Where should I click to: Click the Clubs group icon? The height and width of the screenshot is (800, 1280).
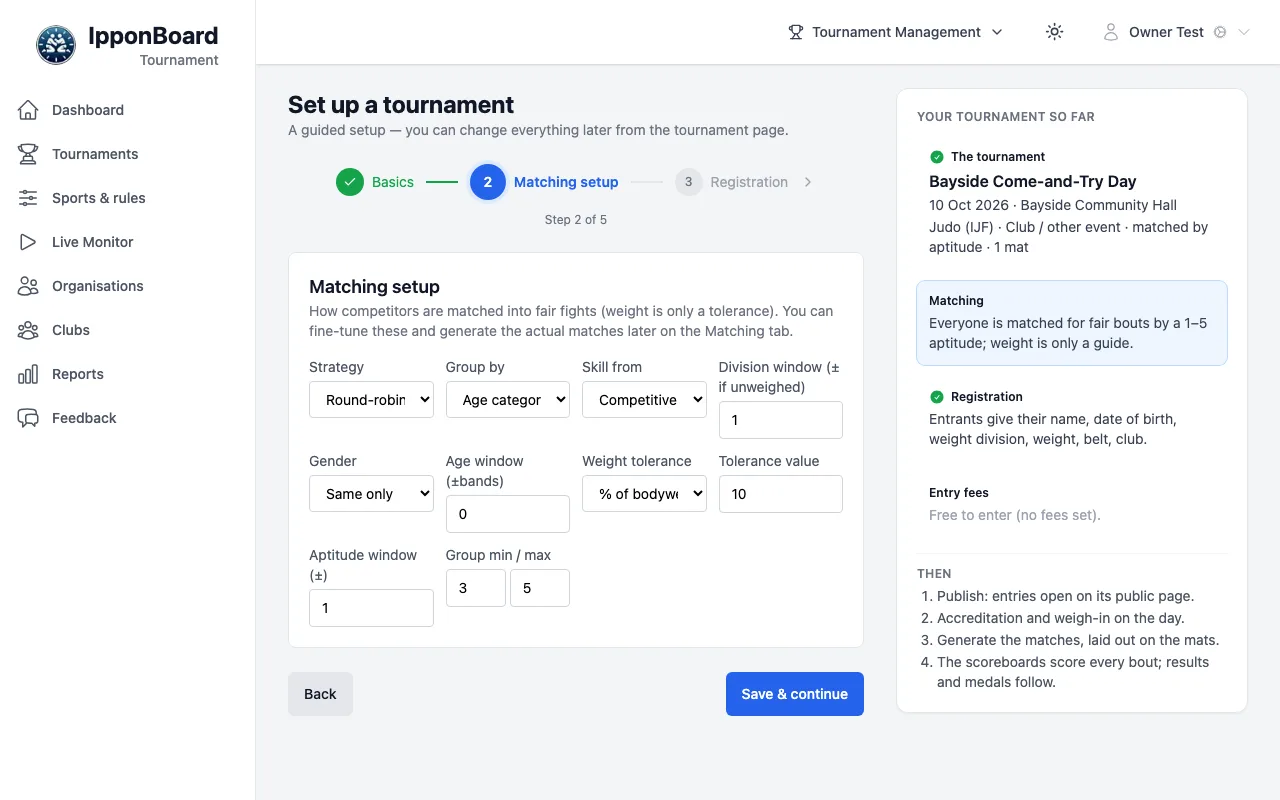point(28,330)
